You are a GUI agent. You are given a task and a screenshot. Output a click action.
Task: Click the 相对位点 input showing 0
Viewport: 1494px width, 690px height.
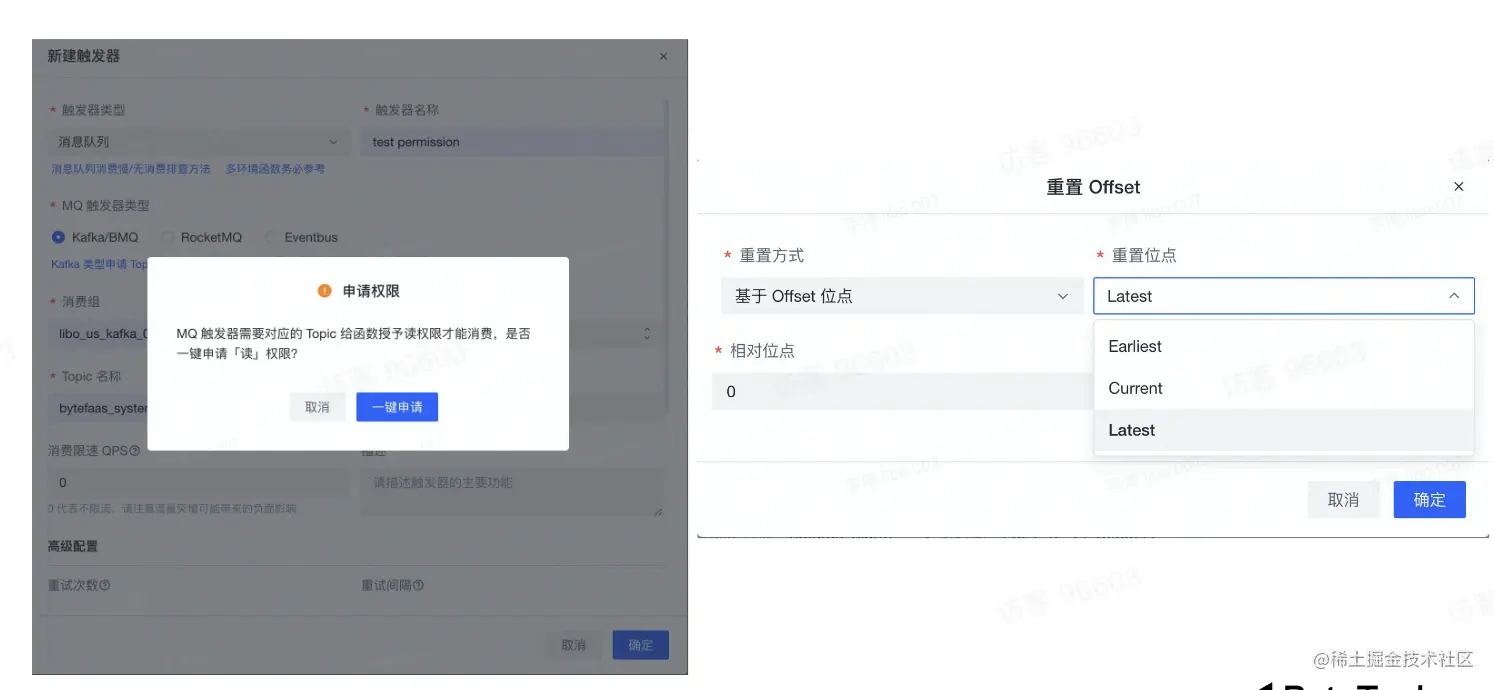(x=902, y=391)
